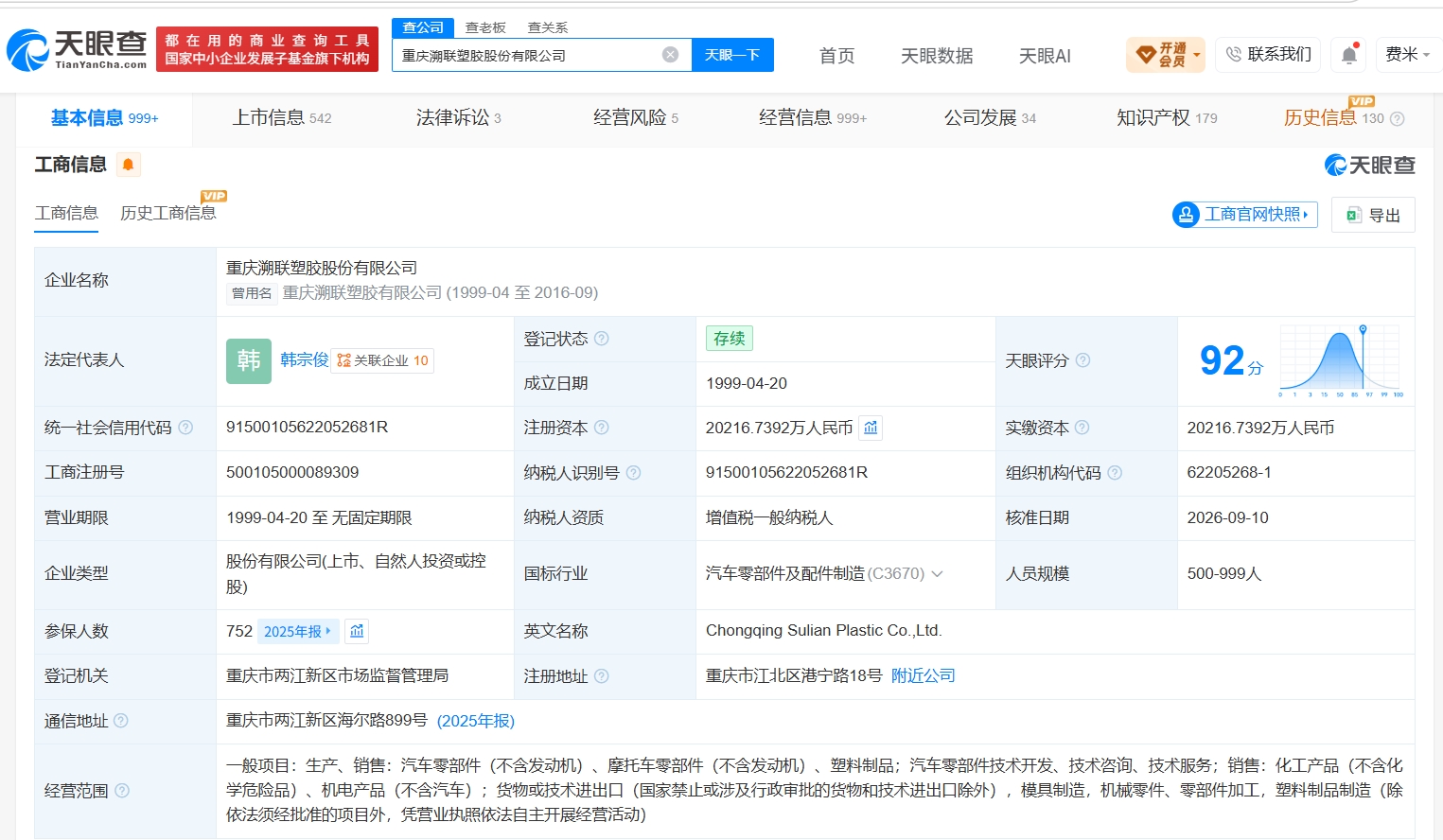
Task: Click the 成立日期 value 1999-04-20
Action: 747,383
